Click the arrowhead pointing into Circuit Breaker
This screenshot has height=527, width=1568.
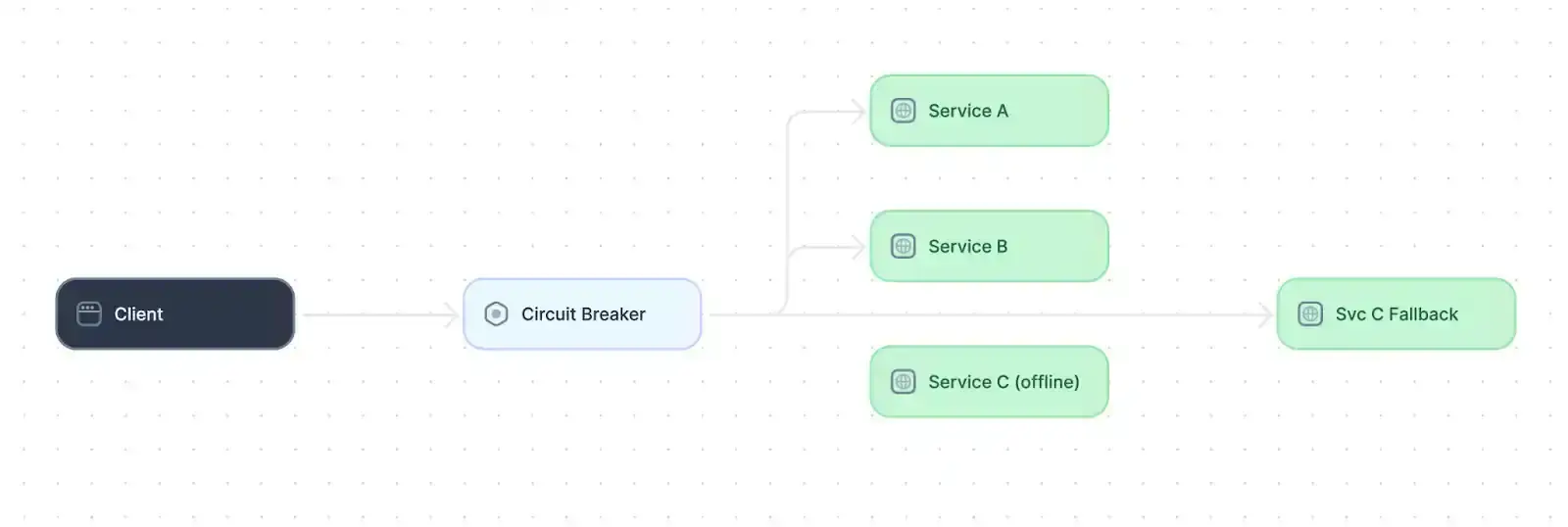(x=452, y=314)
